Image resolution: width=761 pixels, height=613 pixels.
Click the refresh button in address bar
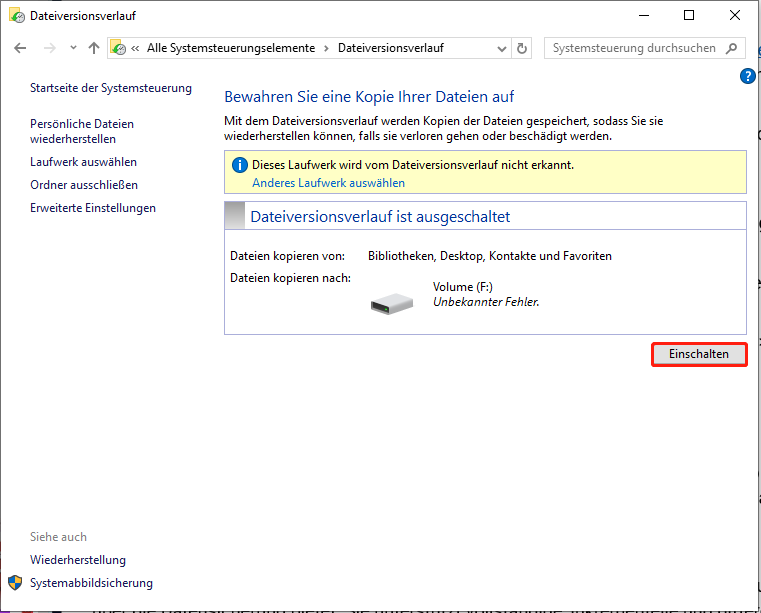pos(522,48)
